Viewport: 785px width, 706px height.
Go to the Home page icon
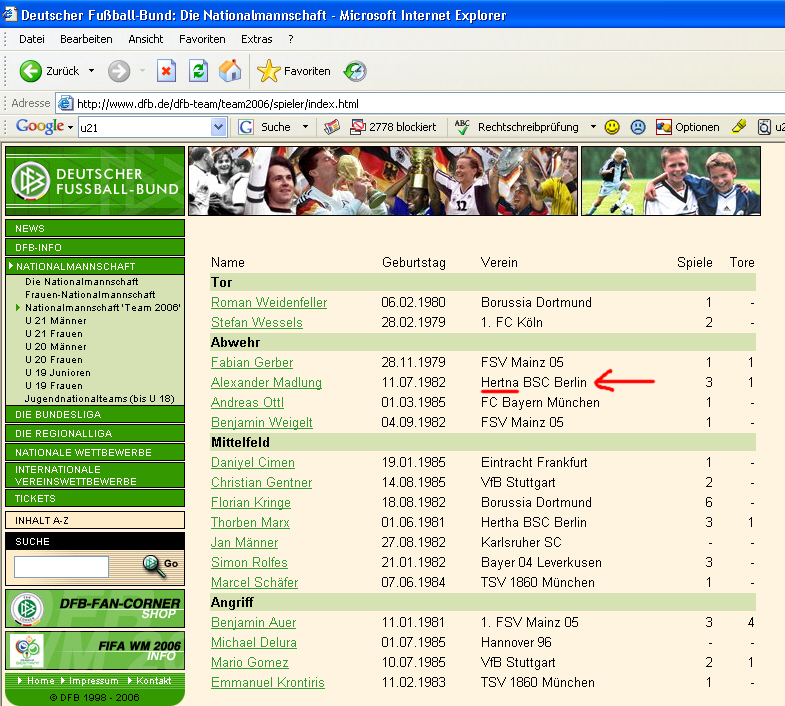click(x=230, y=71)
